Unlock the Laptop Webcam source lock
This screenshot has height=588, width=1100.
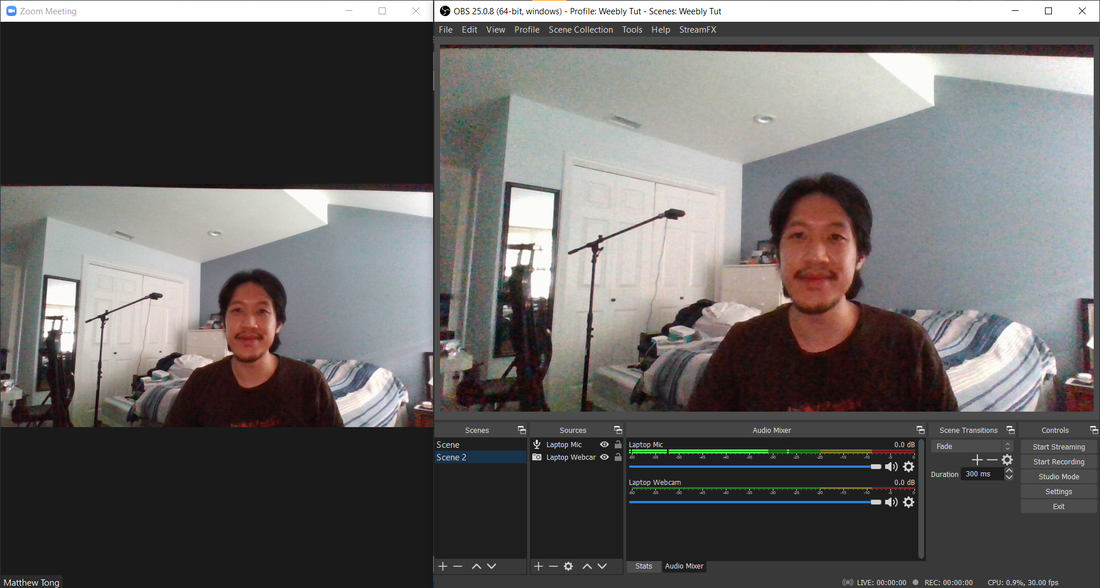coord(618,457)
